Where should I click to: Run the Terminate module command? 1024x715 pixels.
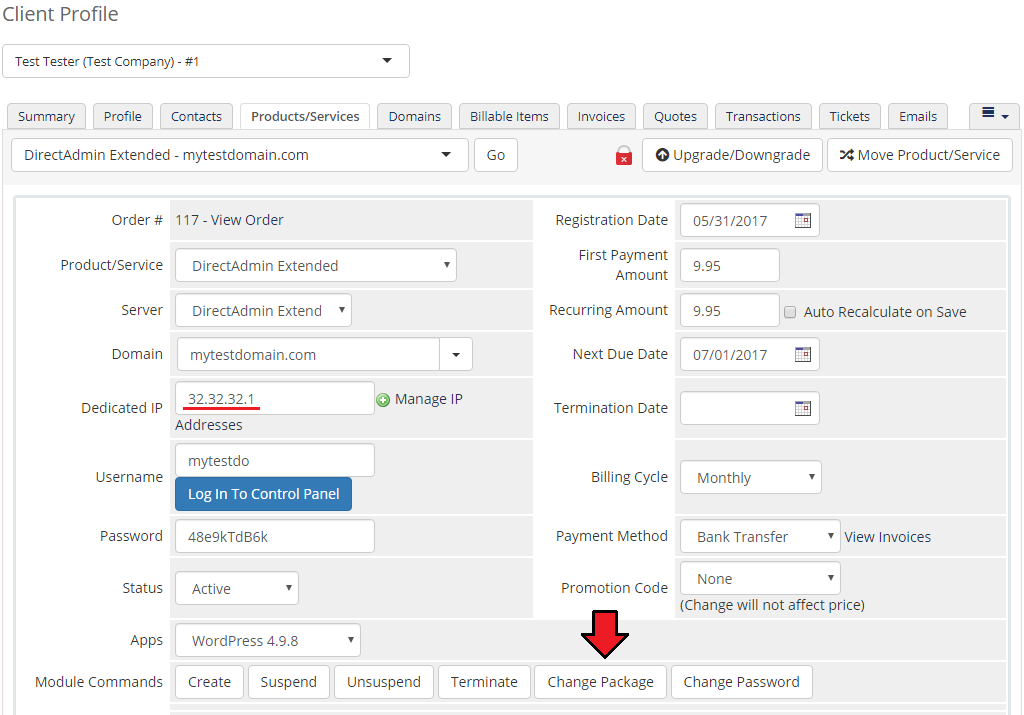[x=484, y=682]
